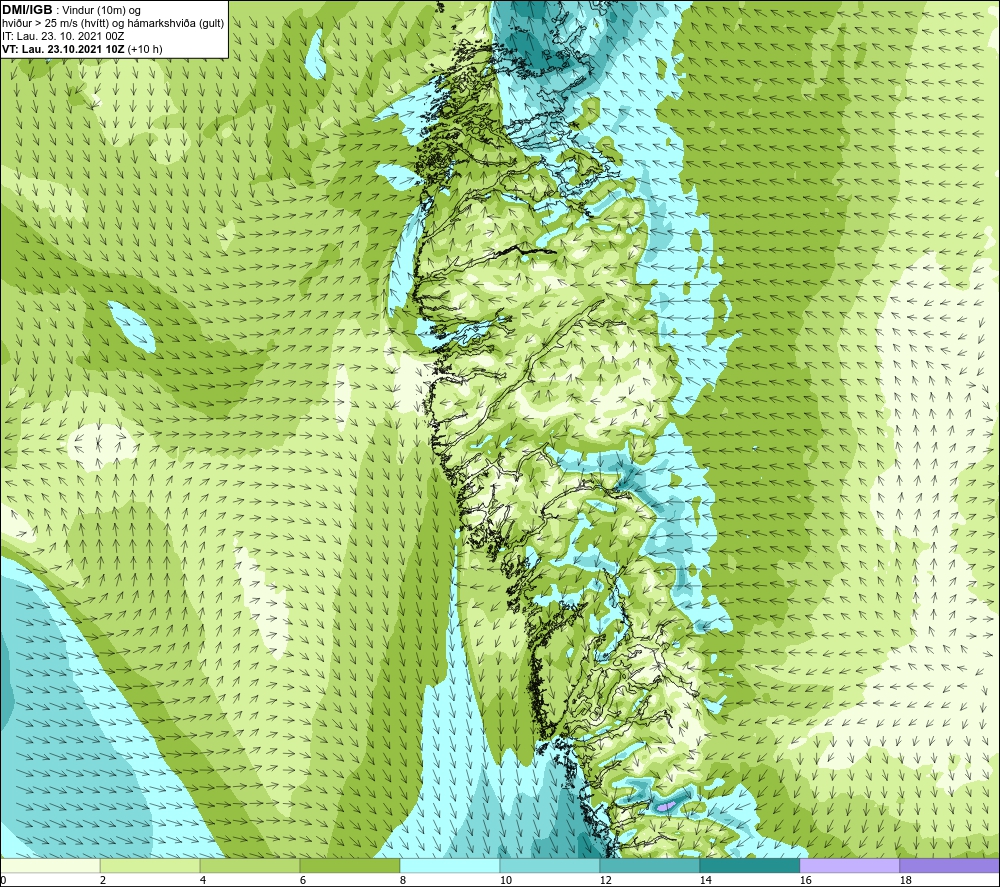This screenshot has height=887, width=1000.
Task: Click the '2' label on the wind scale
Action: point(103,881)
